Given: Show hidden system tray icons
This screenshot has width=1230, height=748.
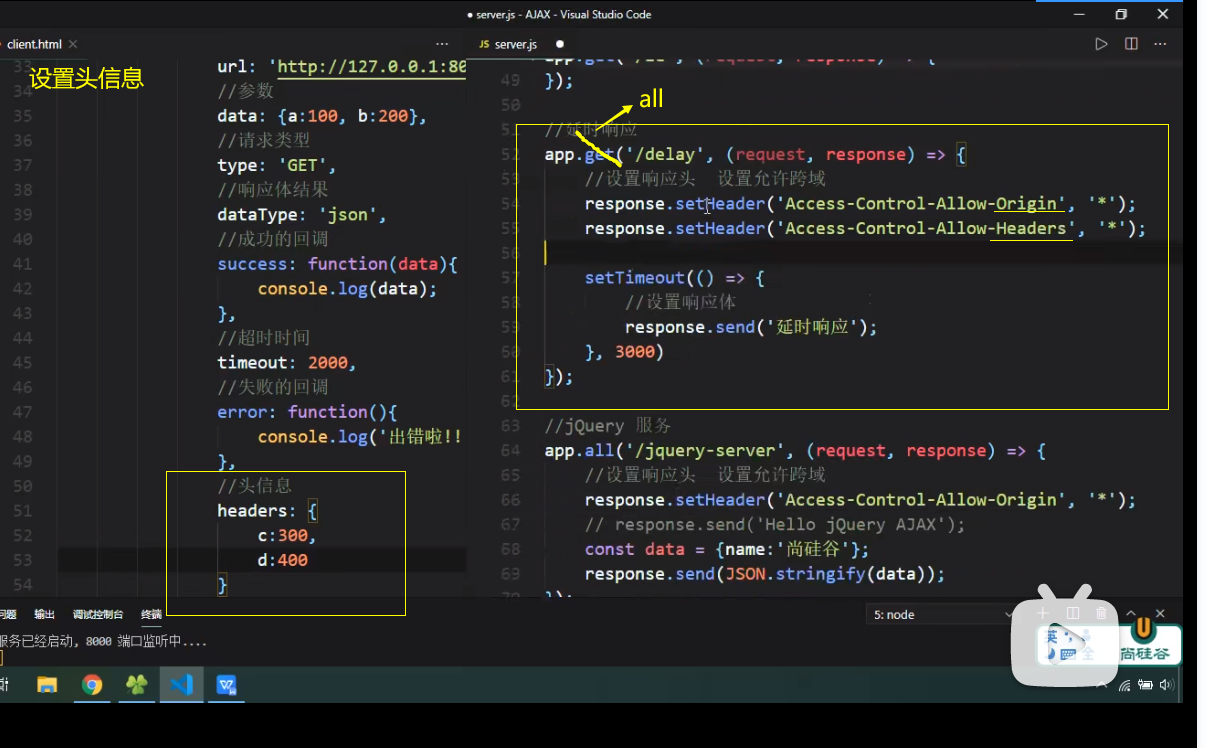Looking at the screenshot, I should [x=1102, y=685].
